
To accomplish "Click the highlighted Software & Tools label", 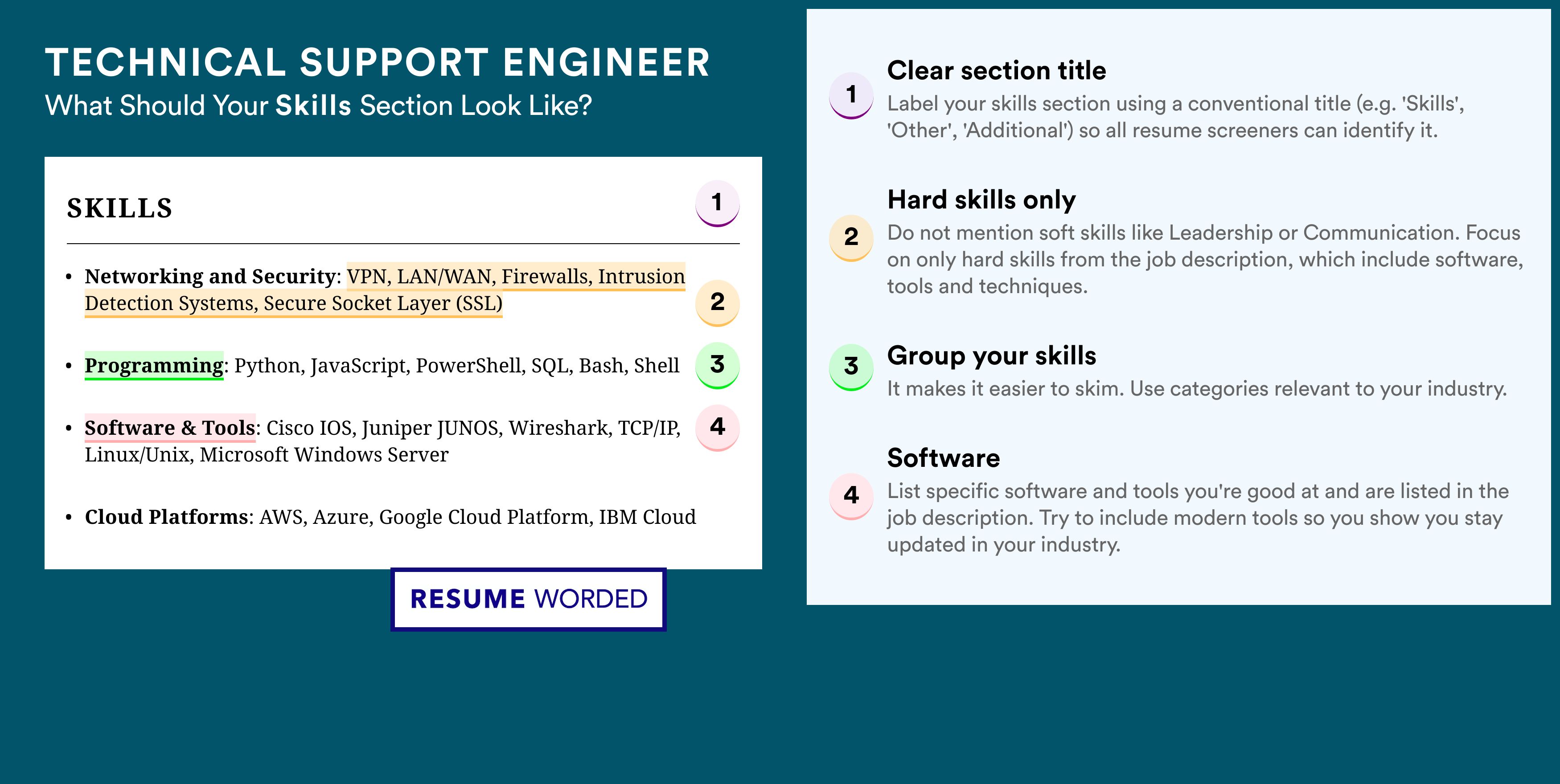I will pyautogui.click(x=169, y=428).
